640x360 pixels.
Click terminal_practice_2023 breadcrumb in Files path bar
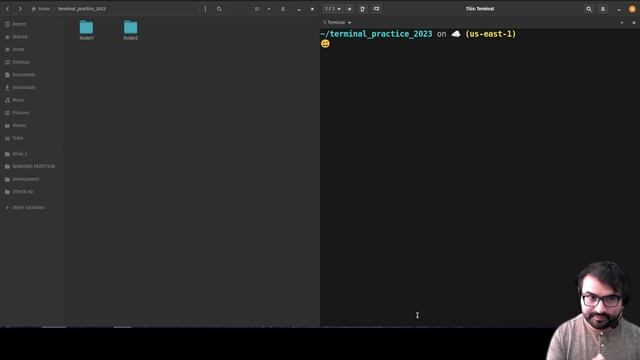(82, 9)
